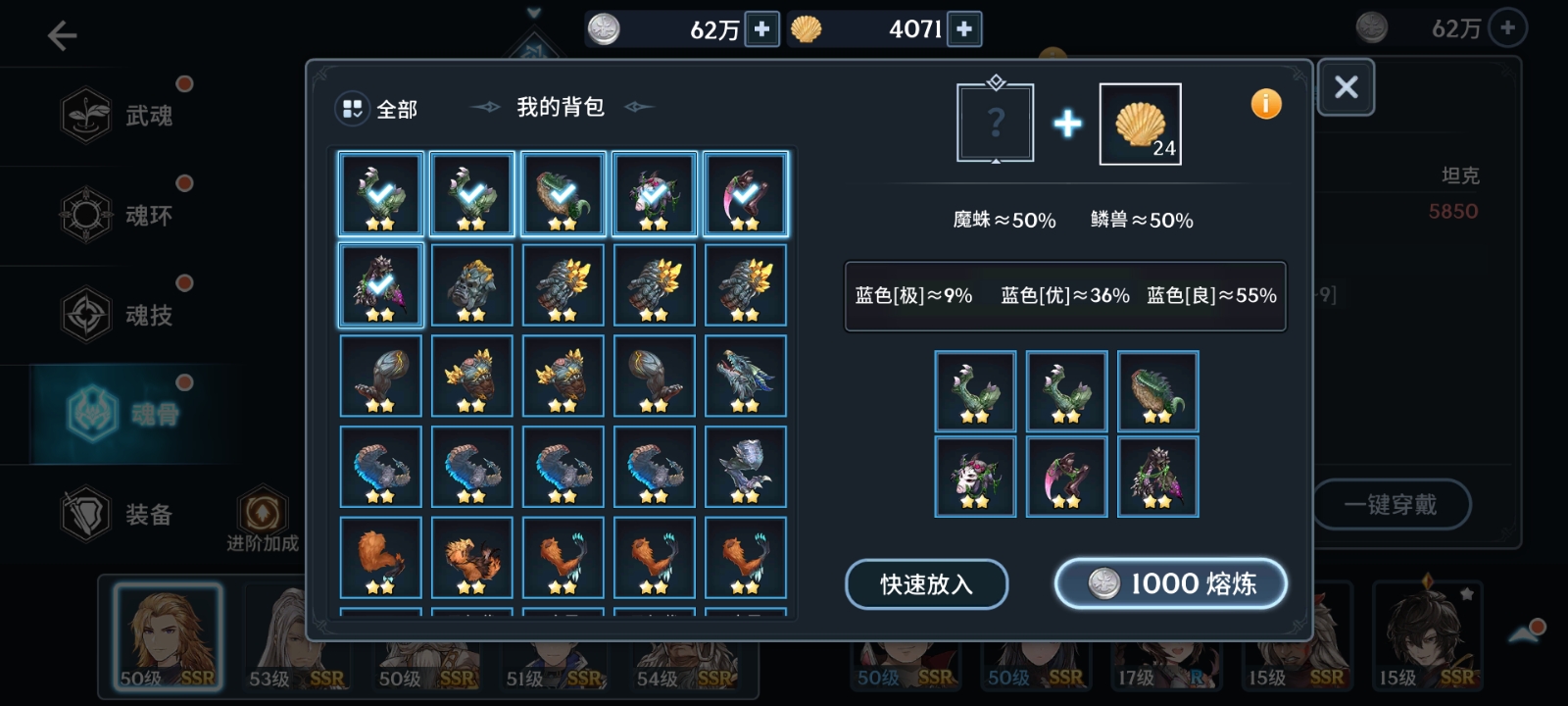Image resolution: width=1568 pixels, height=706 pixels.
Task: Open 魂技 sidebar icon
Action: pyautogui.click(x=86, y=315)
